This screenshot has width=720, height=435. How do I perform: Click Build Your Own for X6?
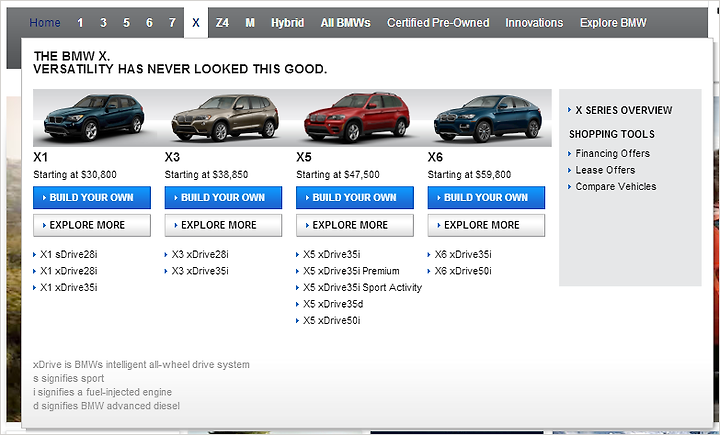(486, 198)
